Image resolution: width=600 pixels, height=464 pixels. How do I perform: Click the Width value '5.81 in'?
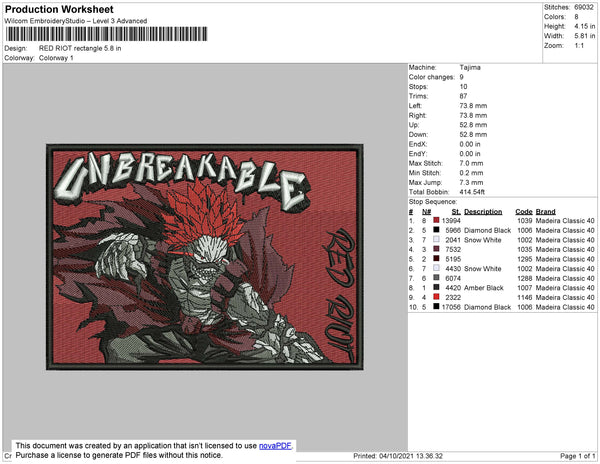coord(584,36)
